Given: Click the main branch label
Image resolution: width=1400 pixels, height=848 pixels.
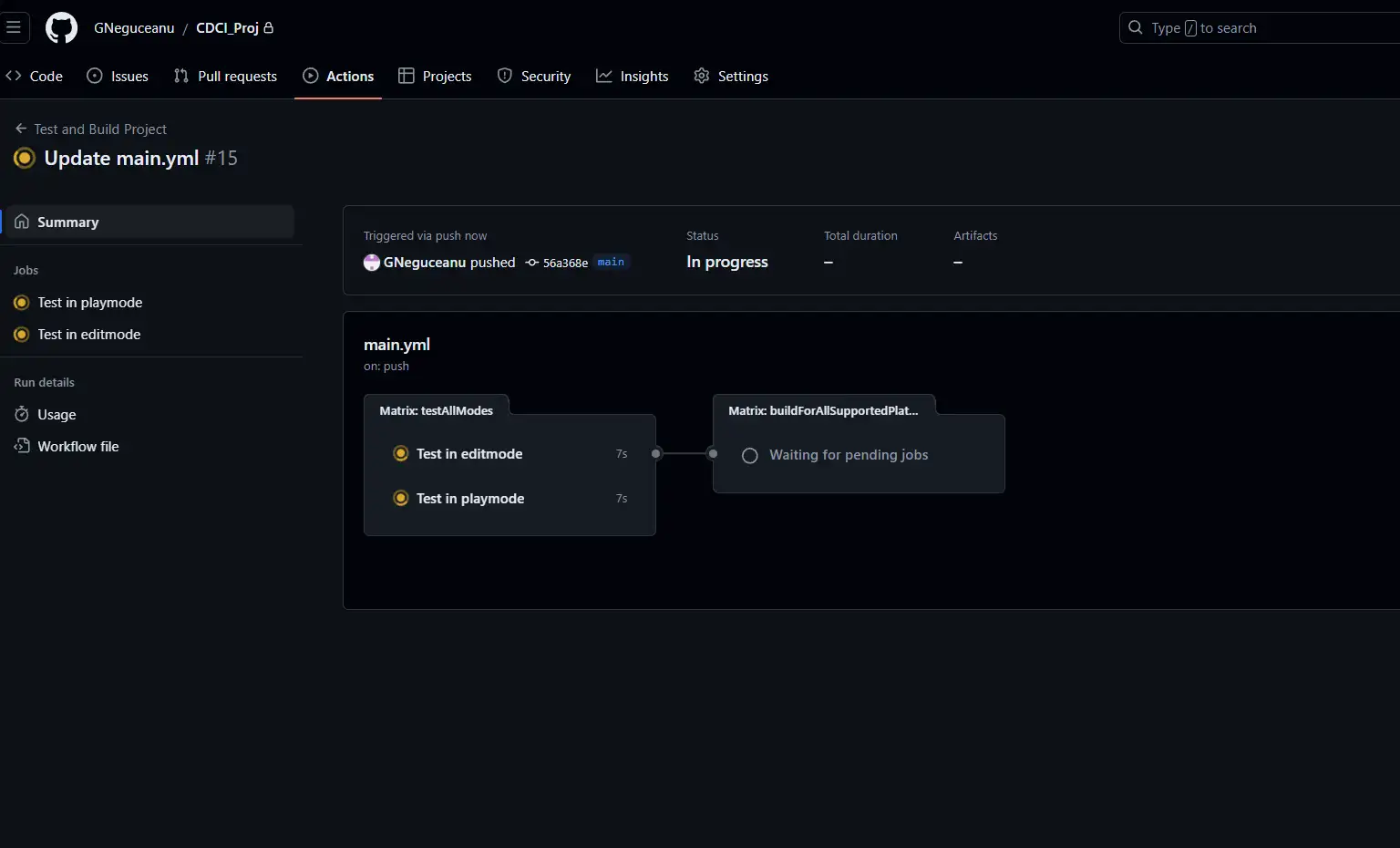Looking at the screenshot, I should tap(611, 262).
